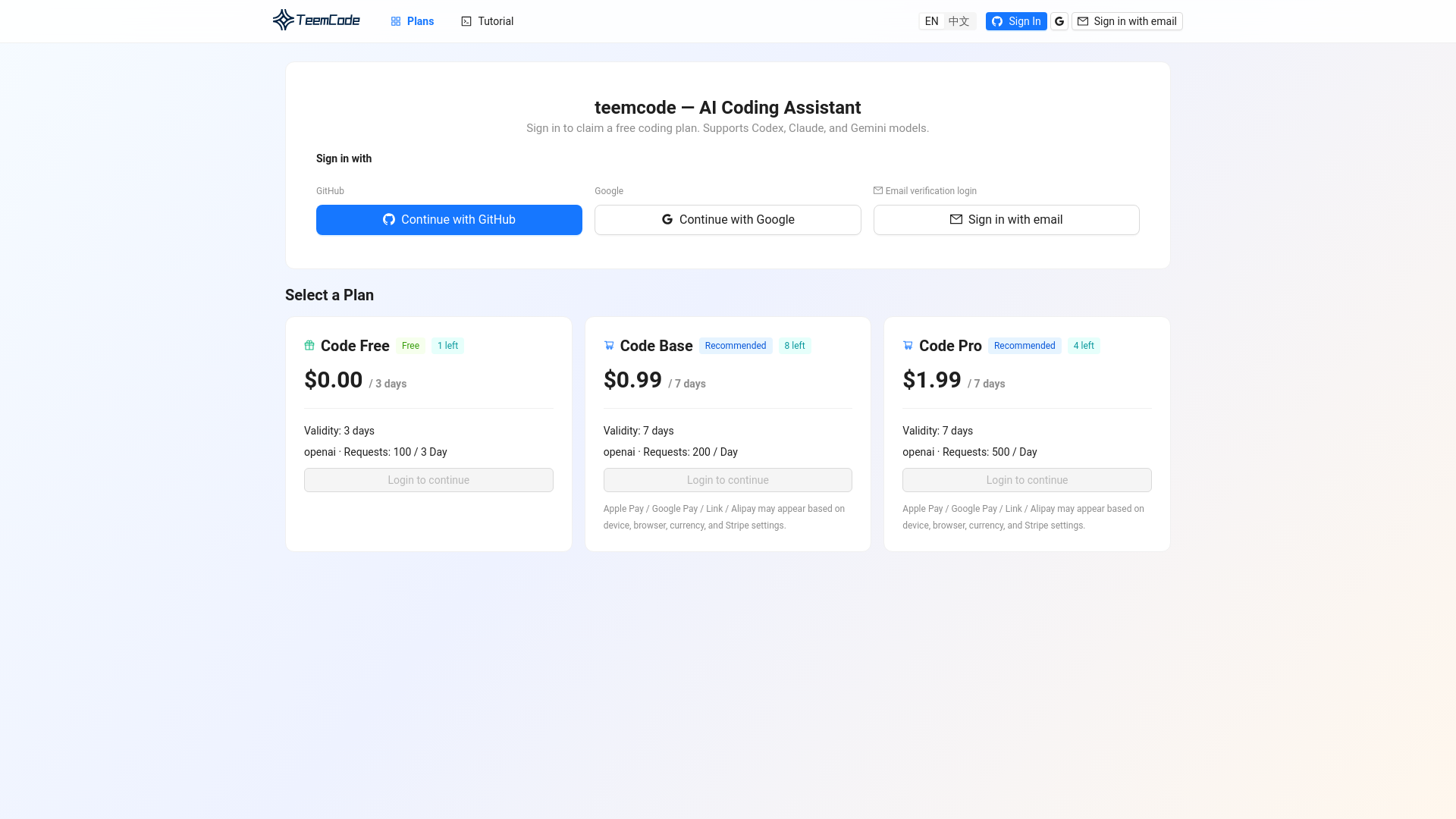Click the payment methods note under Code Base
Screen dimensions: 1456x819
[x=724, y=517]
